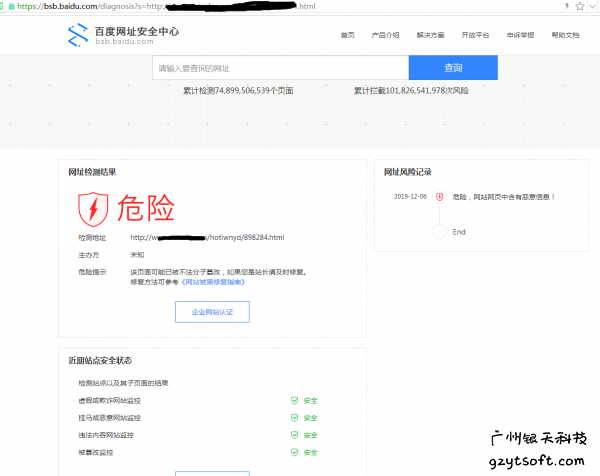
Task: Open the address bar dropdown arrow
Action: click(x=592, y=6)
